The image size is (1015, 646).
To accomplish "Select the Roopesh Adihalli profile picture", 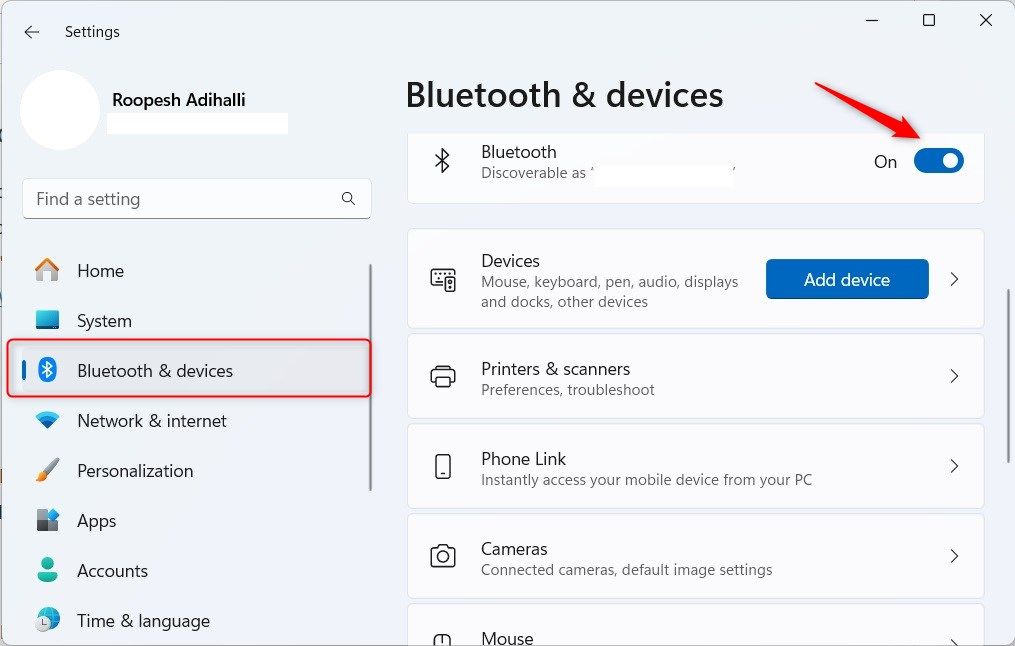I will 60,110.
